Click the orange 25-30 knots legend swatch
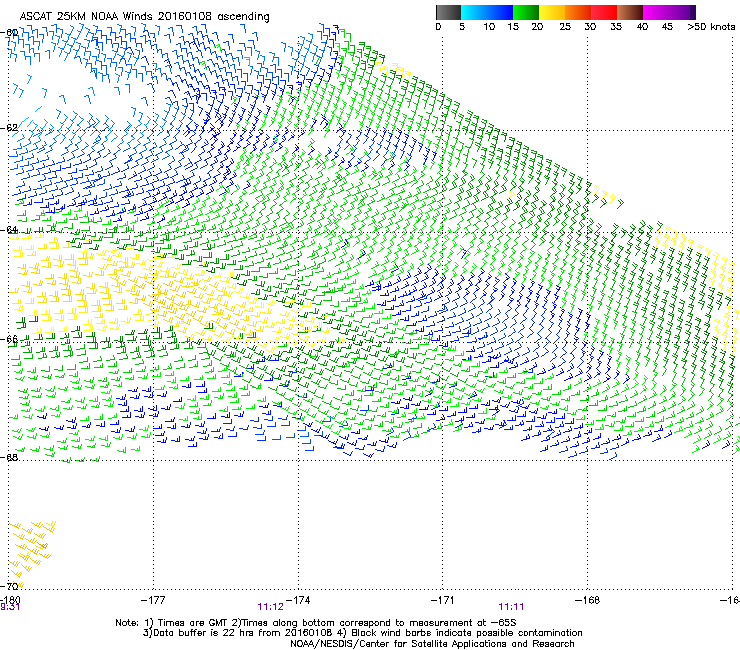This screenshot has height=650, width=740. [x=578, y=12]
